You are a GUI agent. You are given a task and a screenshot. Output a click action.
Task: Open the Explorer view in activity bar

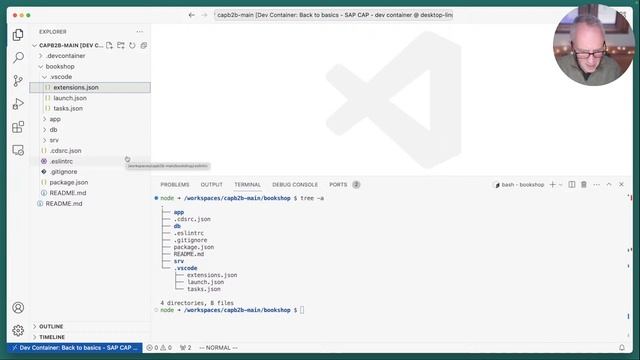click(x=18, y=35)
